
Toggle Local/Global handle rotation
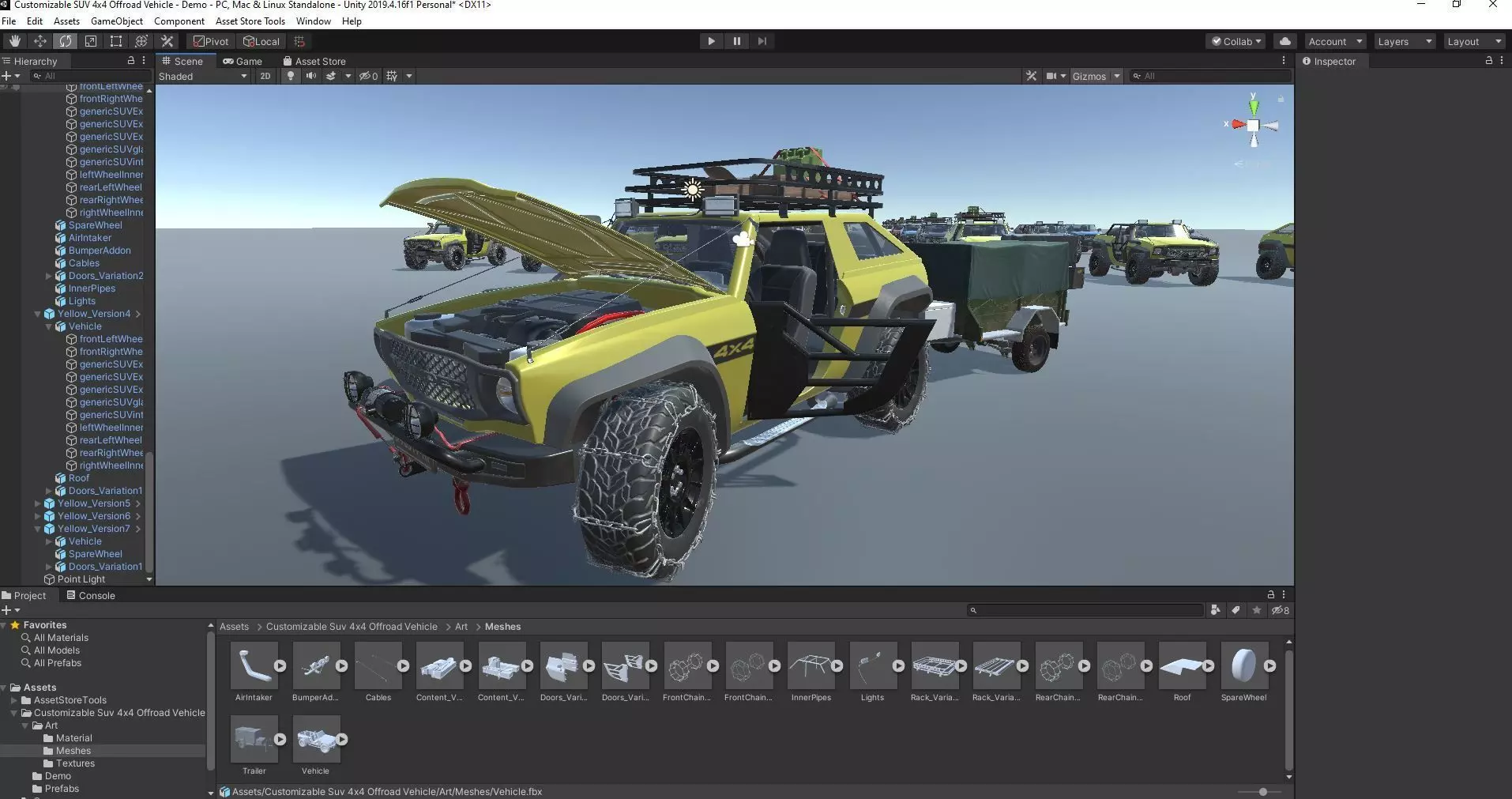pos(261,41)
